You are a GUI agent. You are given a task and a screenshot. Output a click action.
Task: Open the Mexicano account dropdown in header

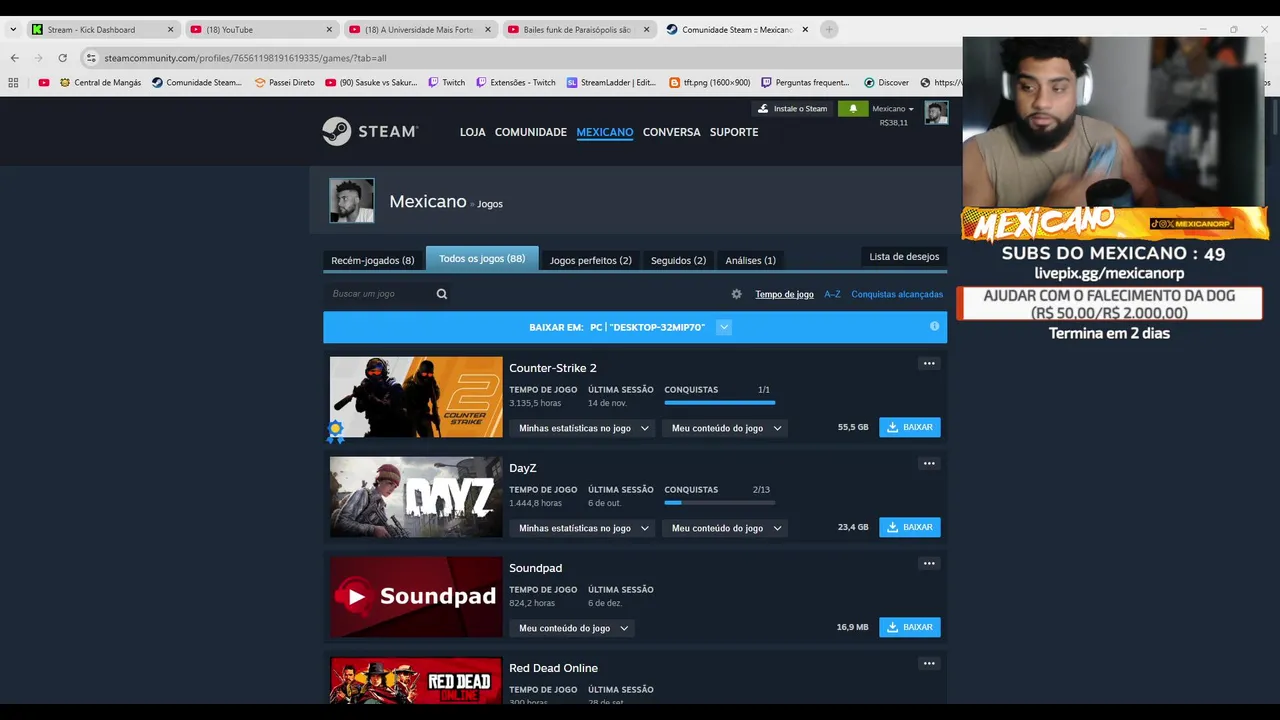[892, 108]
